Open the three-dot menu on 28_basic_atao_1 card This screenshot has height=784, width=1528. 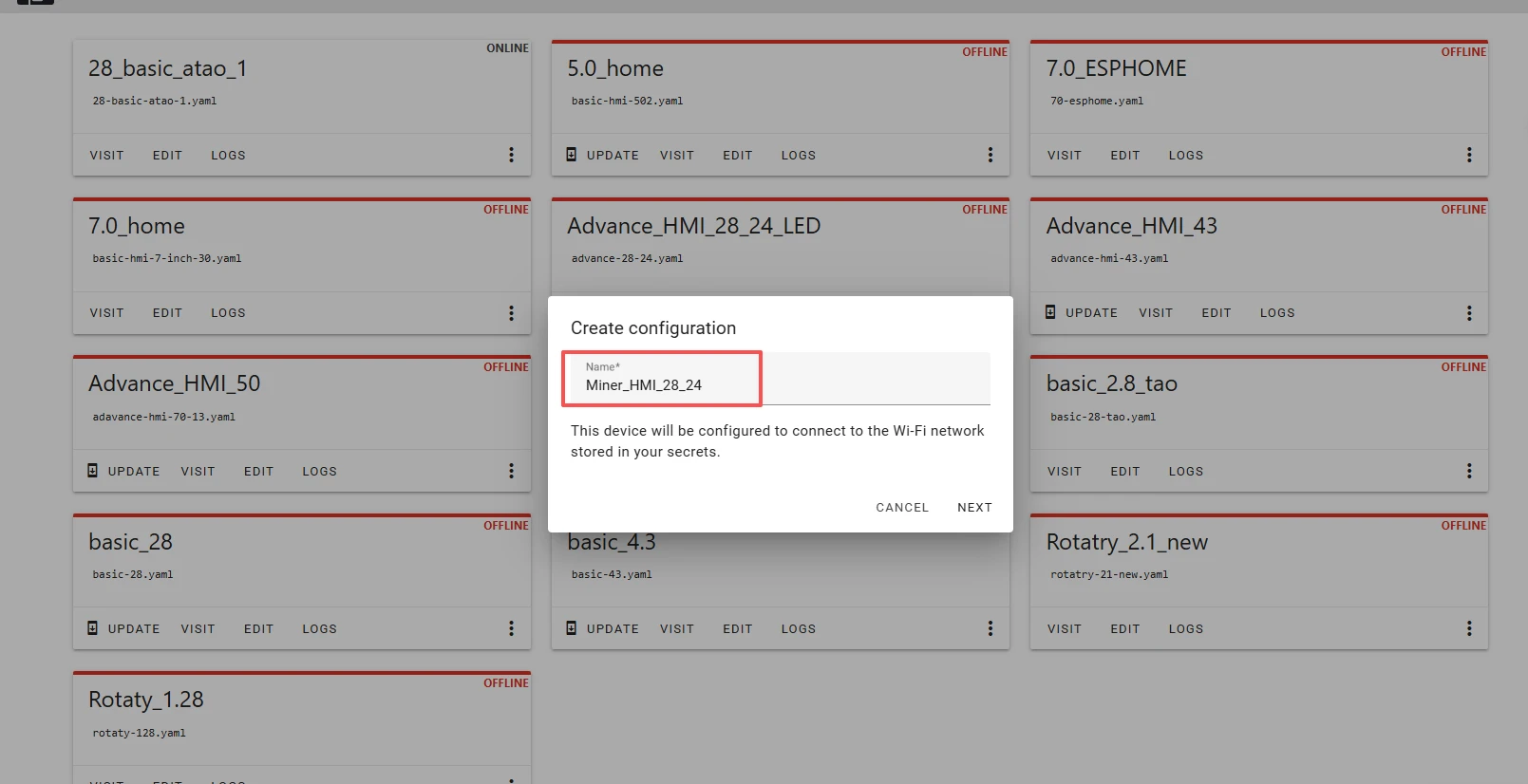(511, 155)
